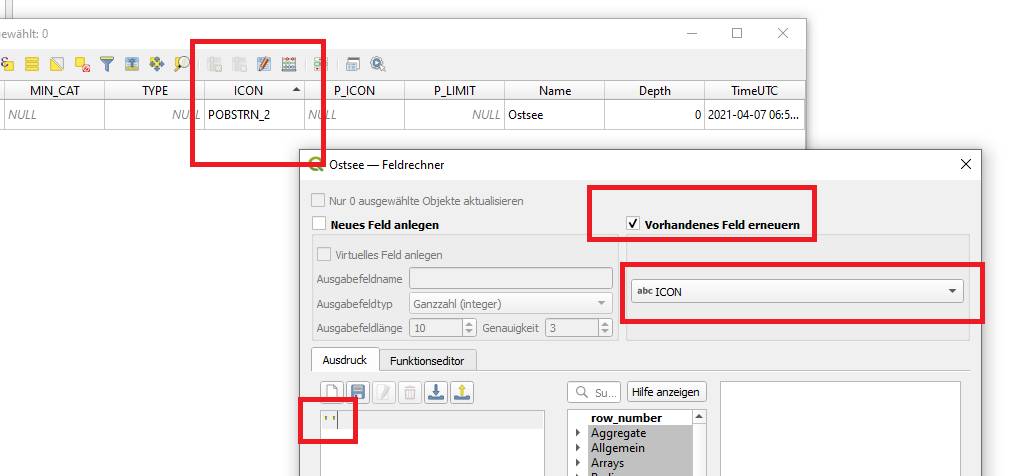Click the 'Hilfe anzeigen' button
This screenshot has width=1018, height=476.
click(667, 392)
